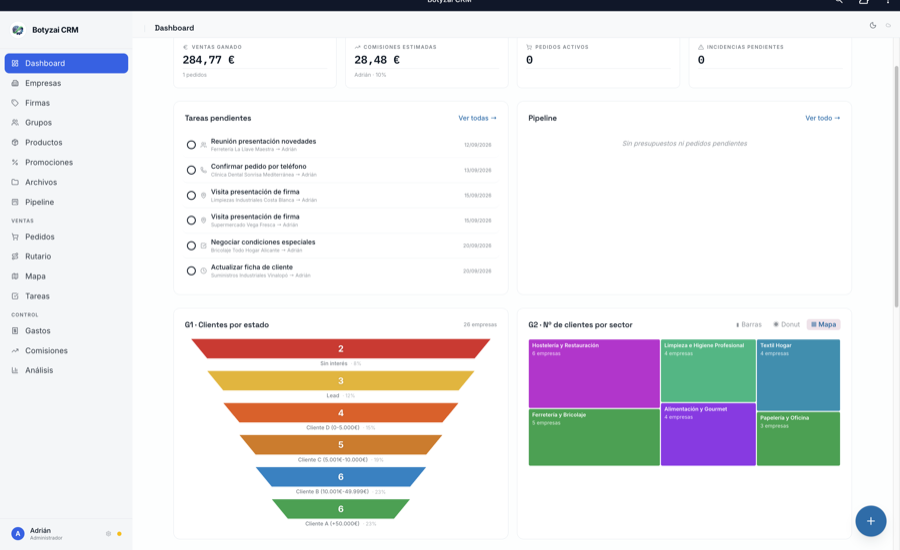The width and height of the screenshot is (900, 550).
Task: Click the receipt icon beside Gastos
Action: 15,331
